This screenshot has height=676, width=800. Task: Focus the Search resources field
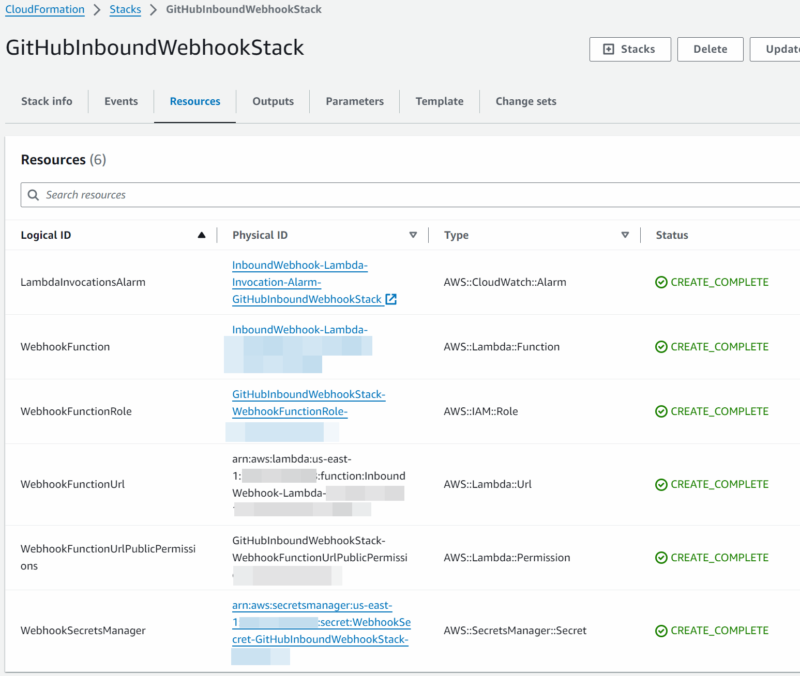point(410,195)
